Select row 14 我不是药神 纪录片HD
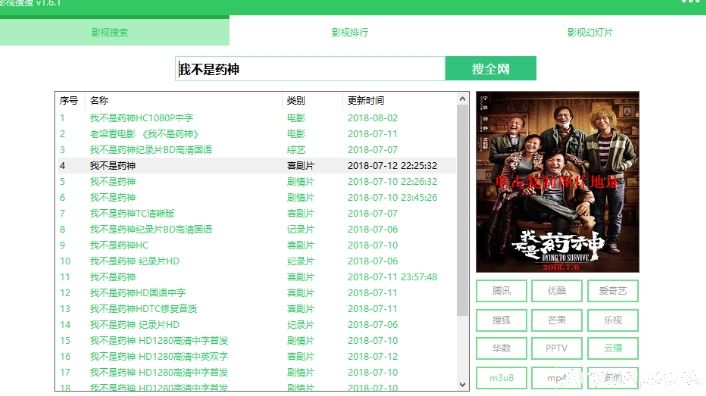 256,324
